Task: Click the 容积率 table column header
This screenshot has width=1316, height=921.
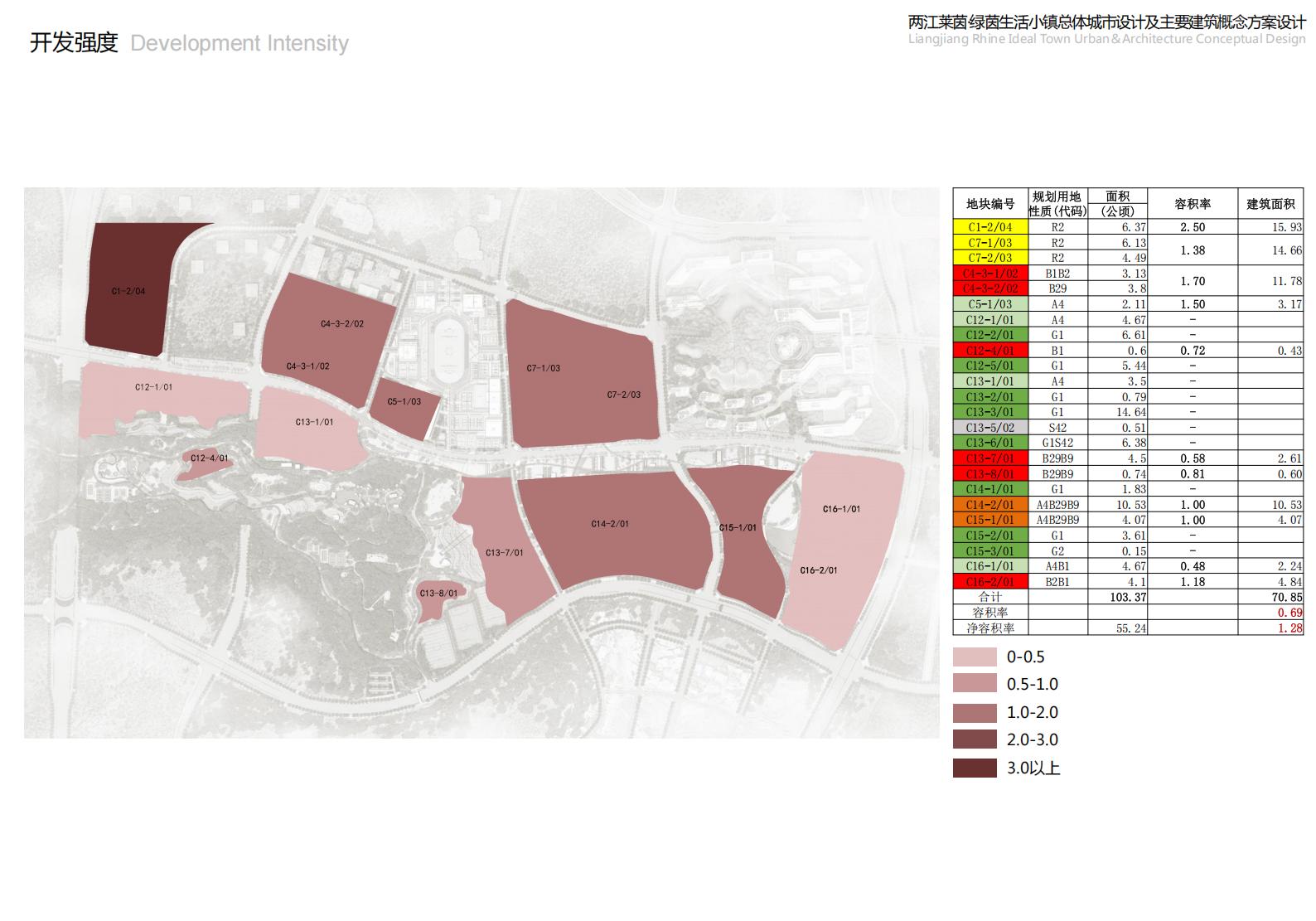Action: click(1193, 204)
